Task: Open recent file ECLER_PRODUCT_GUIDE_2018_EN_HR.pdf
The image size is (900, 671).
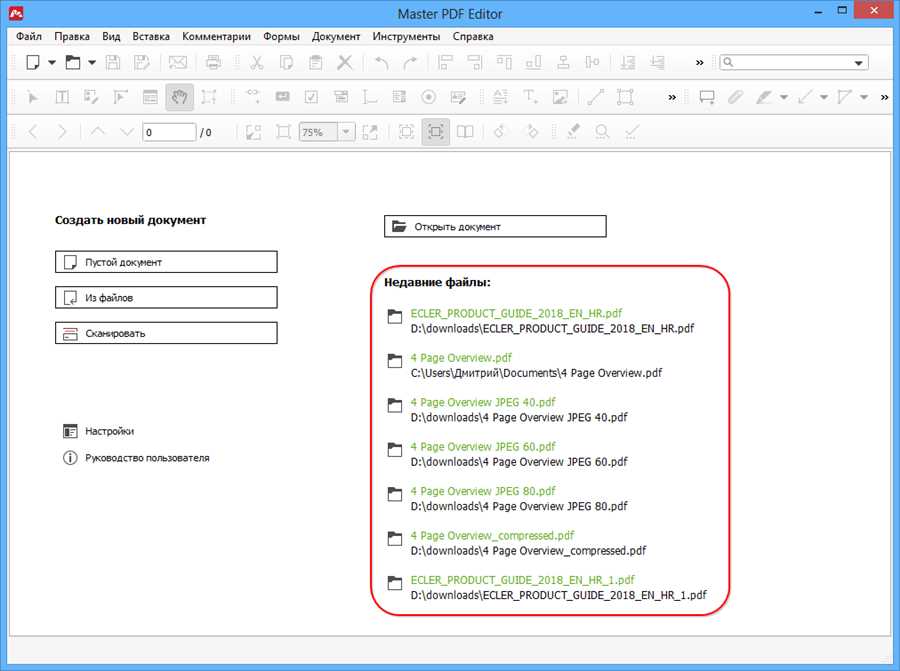Action: (516, 313)
